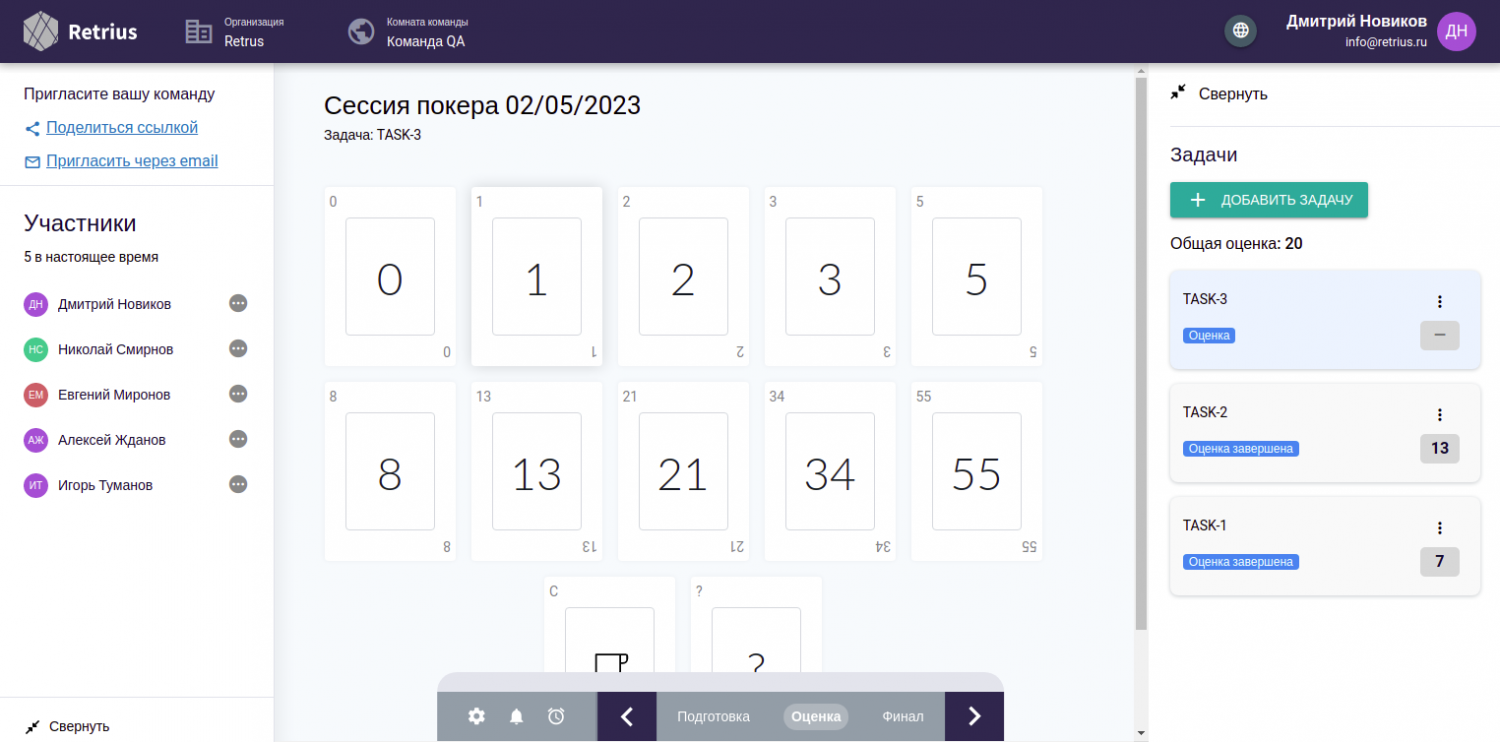Open TASK-3 three-dot menu
Image resolution: width=1500 pixels, height=742 pixels.
[x=1439, y=301]
